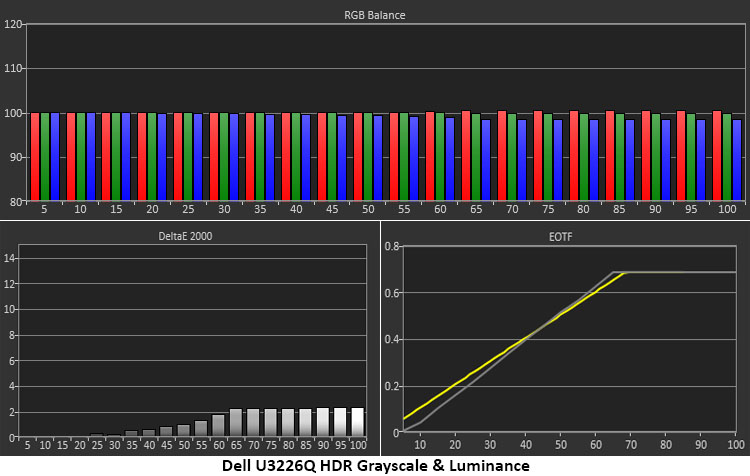Click the green bar at 85 in RGB Balance

619,157
